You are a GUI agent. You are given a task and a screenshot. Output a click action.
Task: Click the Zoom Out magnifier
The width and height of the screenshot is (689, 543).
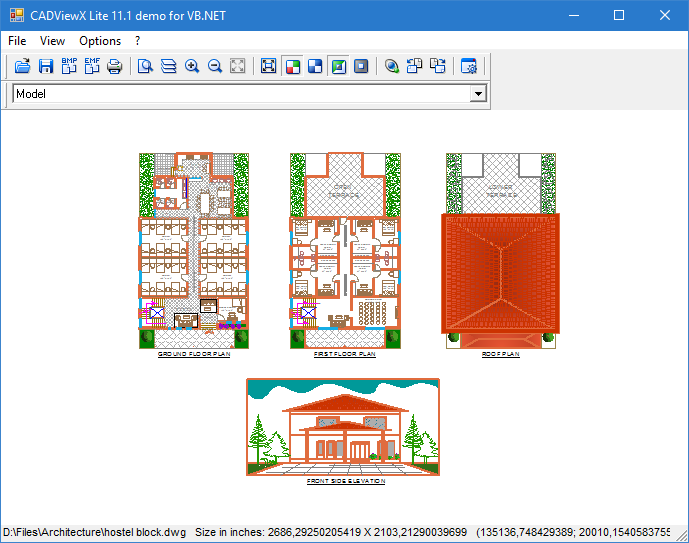[214, 66]
